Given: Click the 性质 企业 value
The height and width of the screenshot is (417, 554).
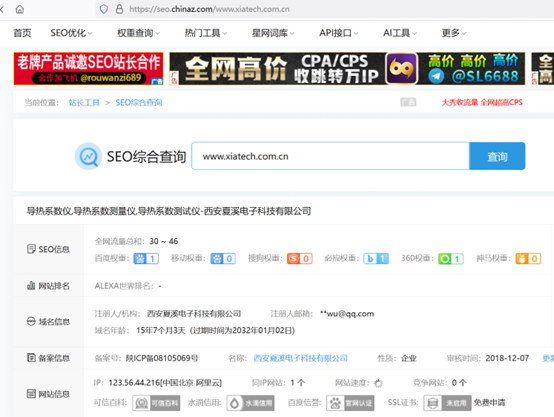Looking at the screenshot, I should [409, 358].
